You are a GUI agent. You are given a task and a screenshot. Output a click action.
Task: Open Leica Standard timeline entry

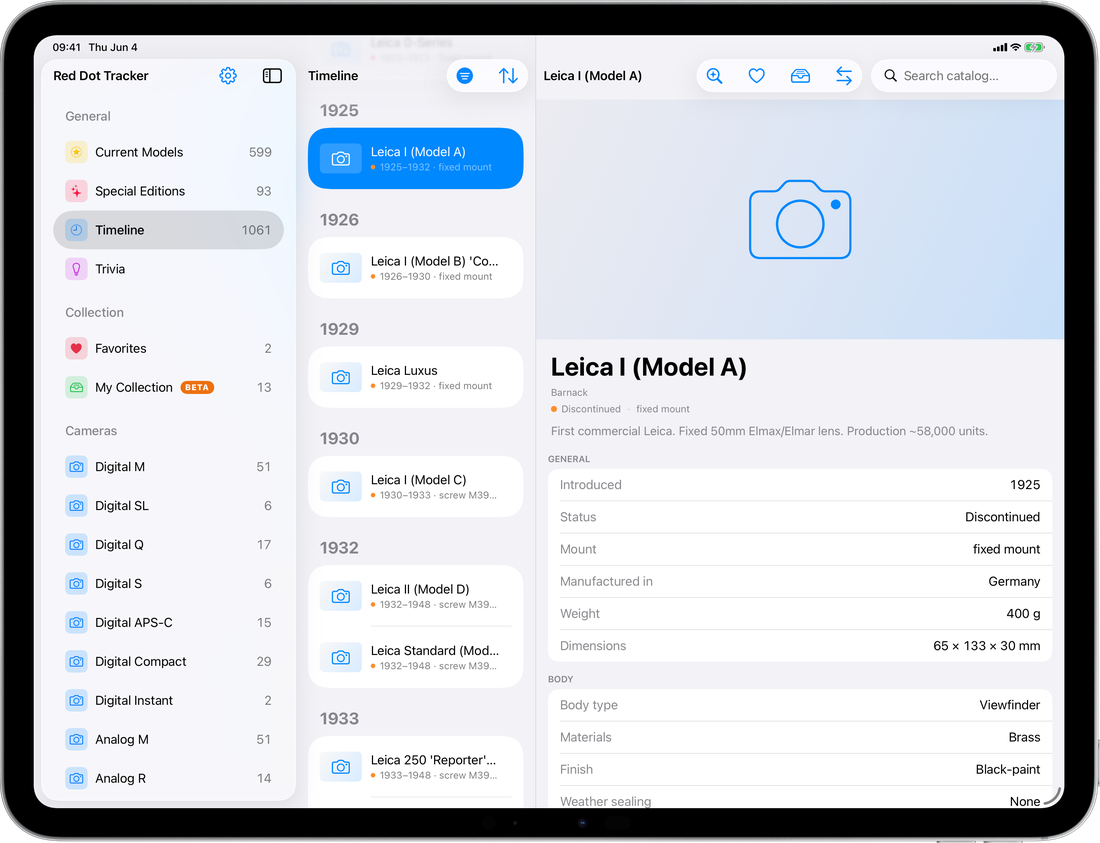click(x=415, y=657)
